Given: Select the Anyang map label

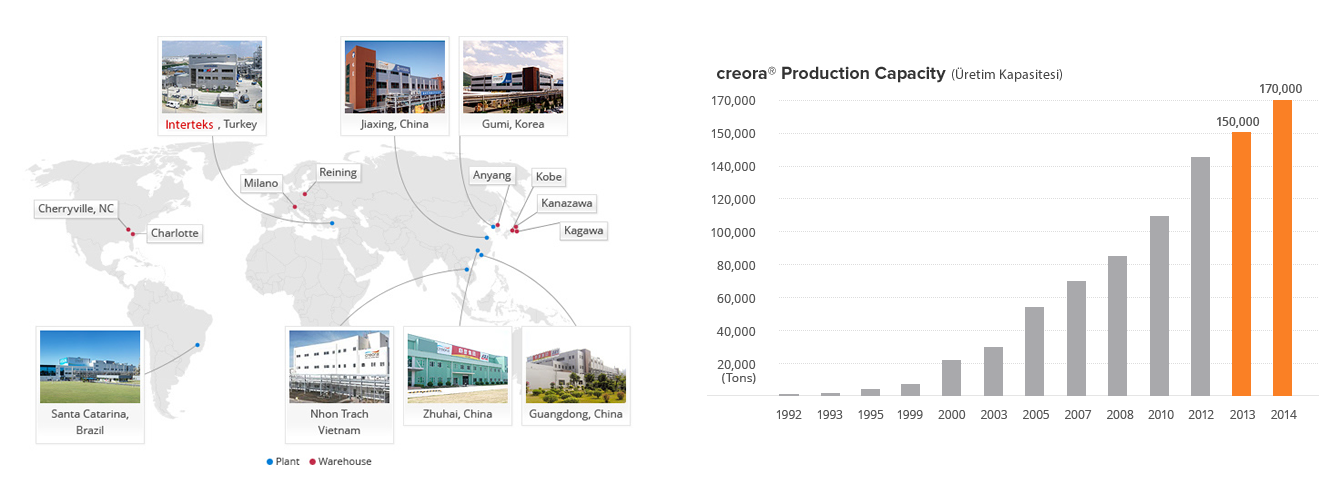Looking at the screenshot, I should pos(492,175).
